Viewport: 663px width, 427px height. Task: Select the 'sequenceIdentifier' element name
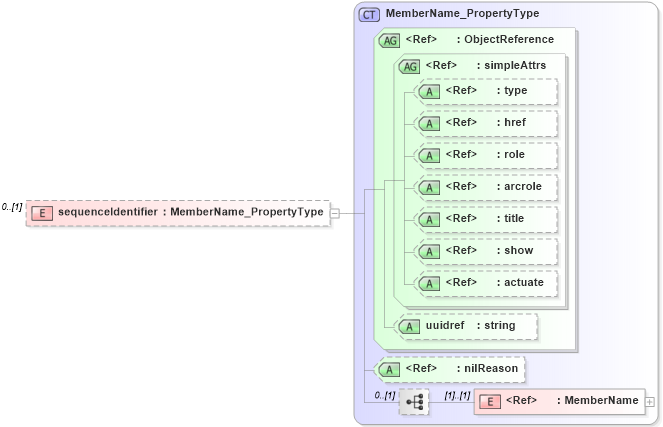coord(108,212)
